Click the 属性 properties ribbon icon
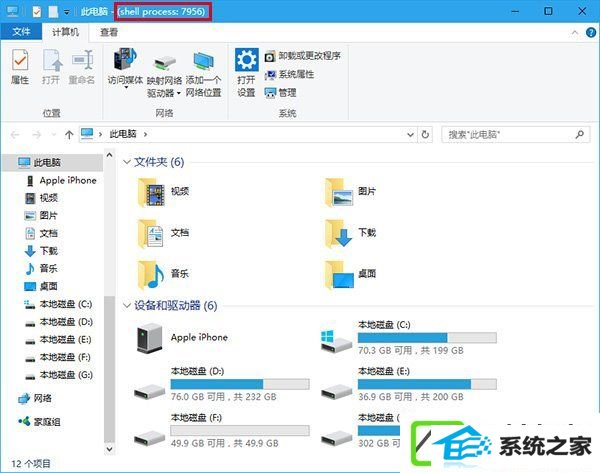This screenshot has height=473, width=600. 20,60
